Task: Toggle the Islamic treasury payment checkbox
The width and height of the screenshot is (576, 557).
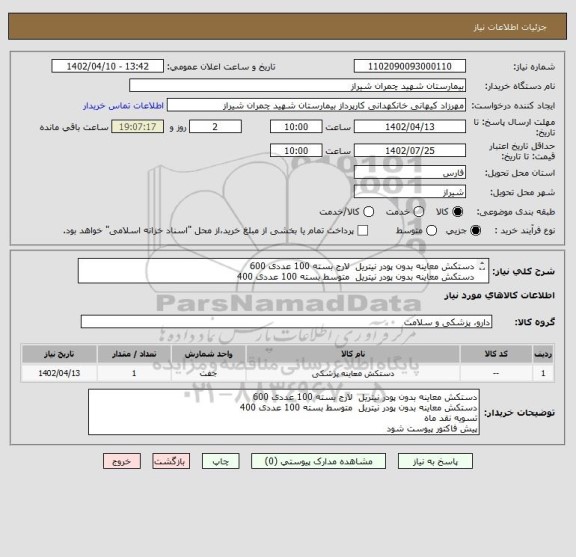Action: [x=363, y=231]
